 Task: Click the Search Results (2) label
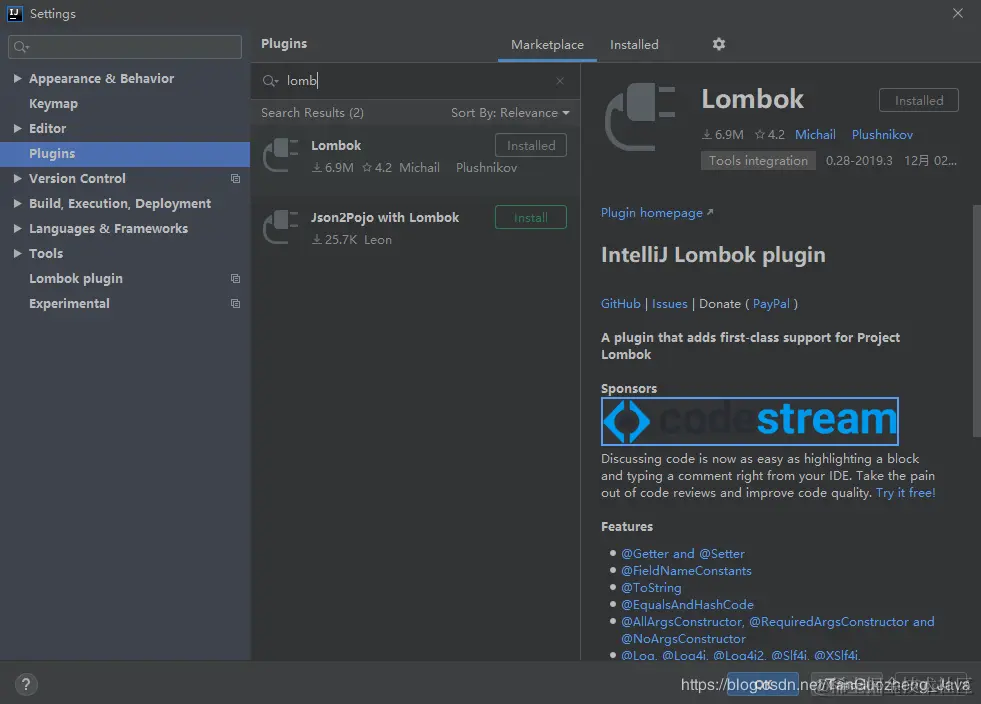coord(312,113)
